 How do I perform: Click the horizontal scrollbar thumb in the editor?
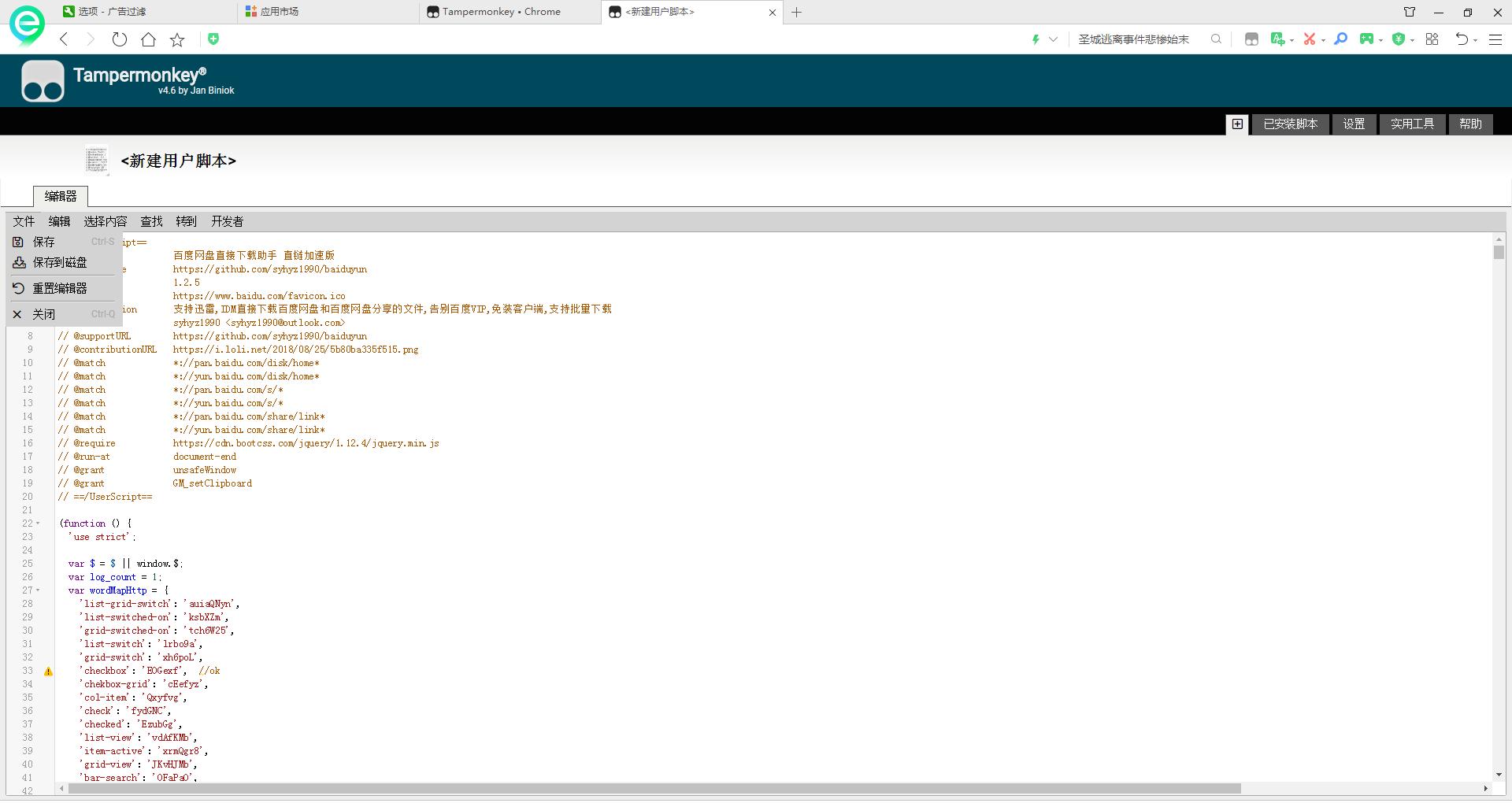(x=654, y=789)
